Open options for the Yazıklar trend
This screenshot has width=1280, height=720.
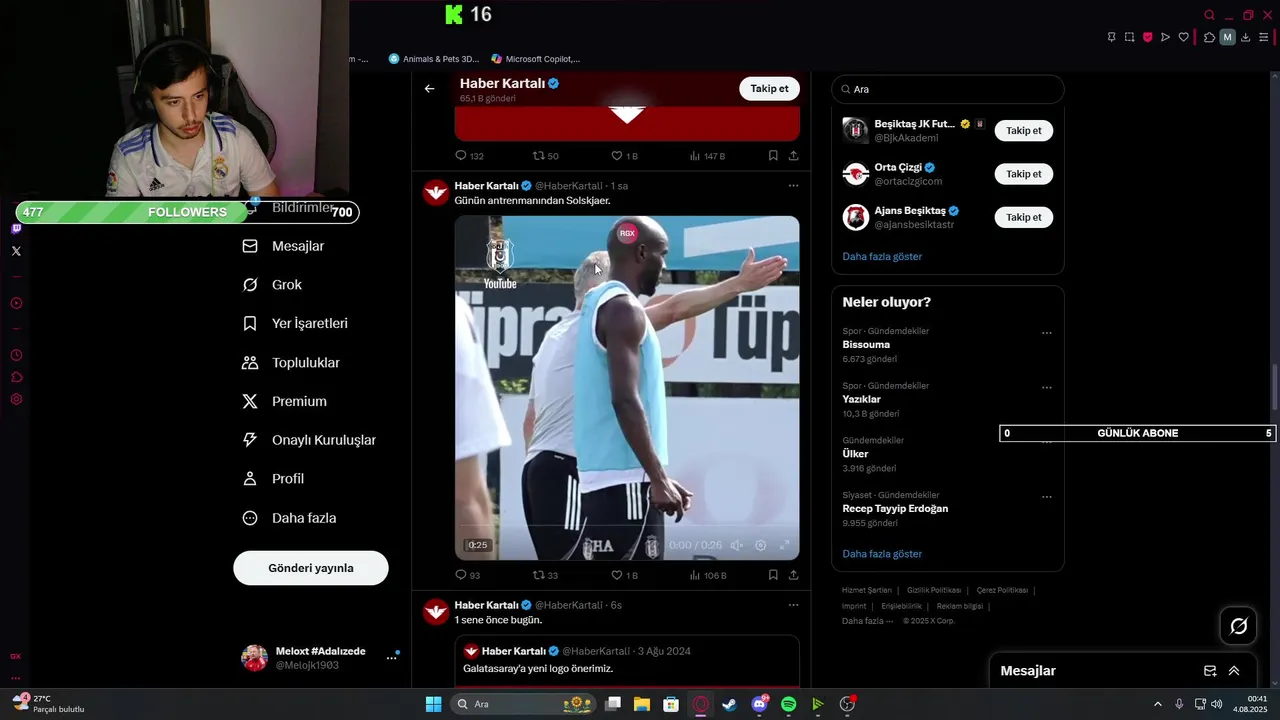point(1047,388)
